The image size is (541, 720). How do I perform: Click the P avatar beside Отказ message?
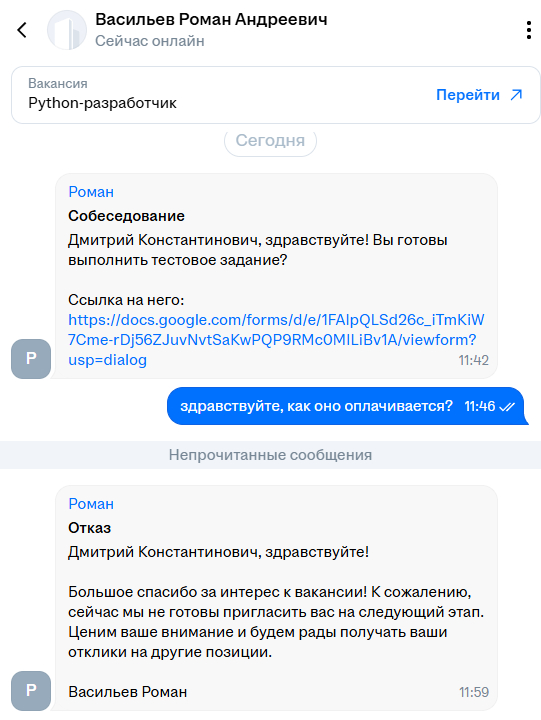point(31,691)
